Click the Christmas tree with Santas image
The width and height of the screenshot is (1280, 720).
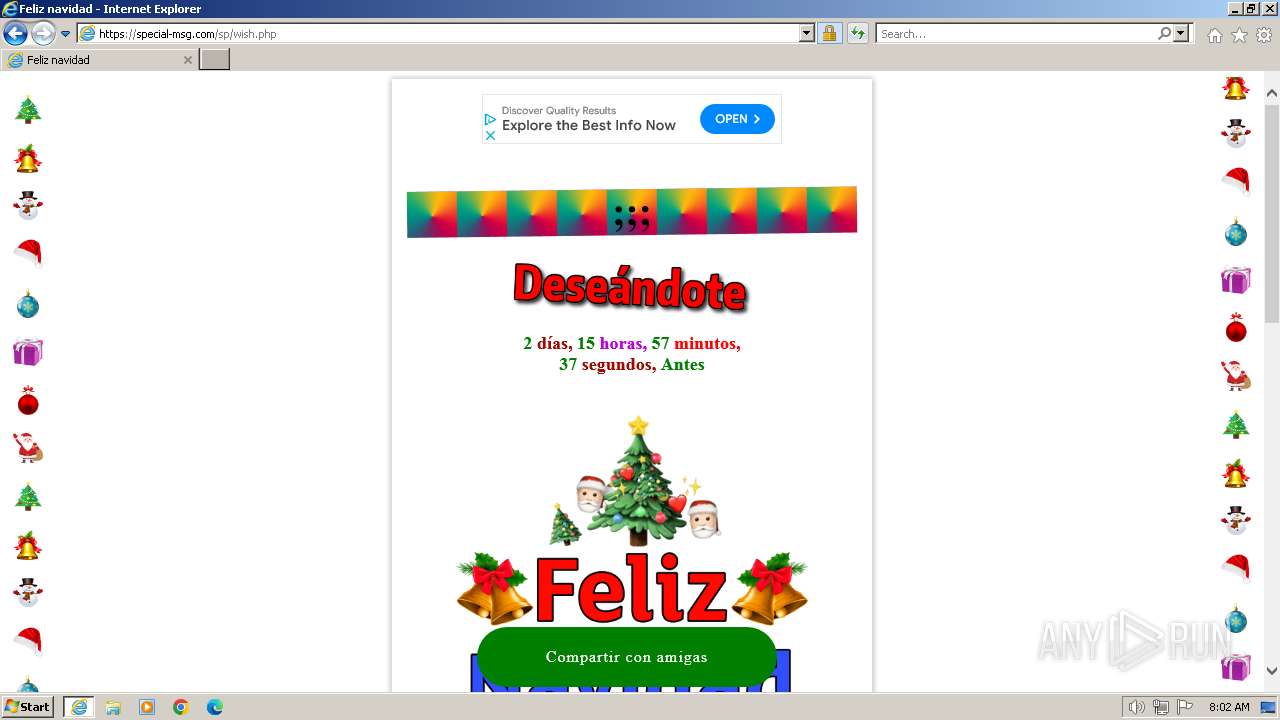[x=635, y=482]
